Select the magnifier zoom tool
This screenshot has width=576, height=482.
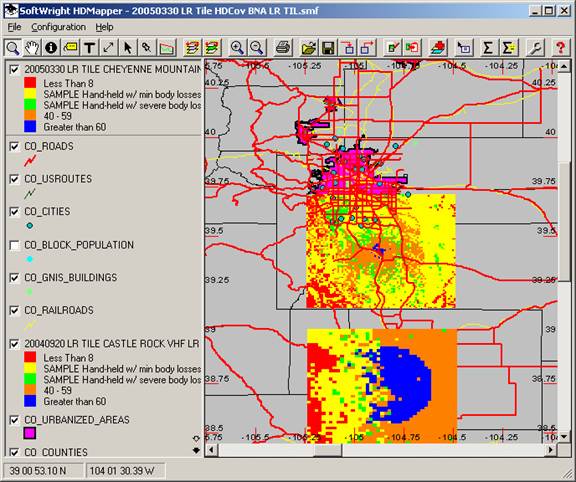12,48
